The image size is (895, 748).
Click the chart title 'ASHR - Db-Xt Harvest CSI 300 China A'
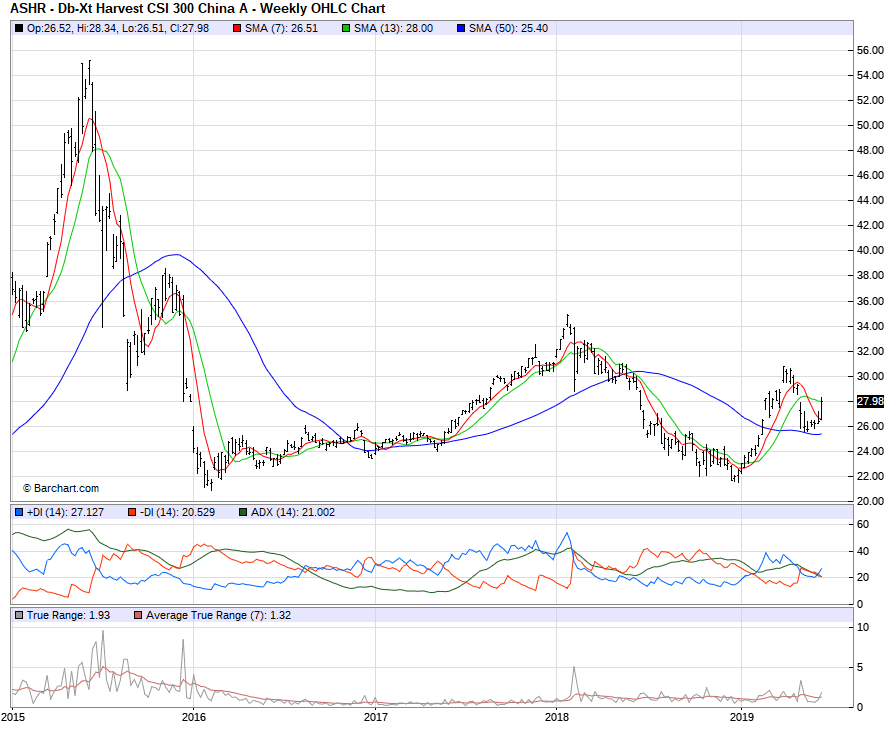(x=132, y=9)
